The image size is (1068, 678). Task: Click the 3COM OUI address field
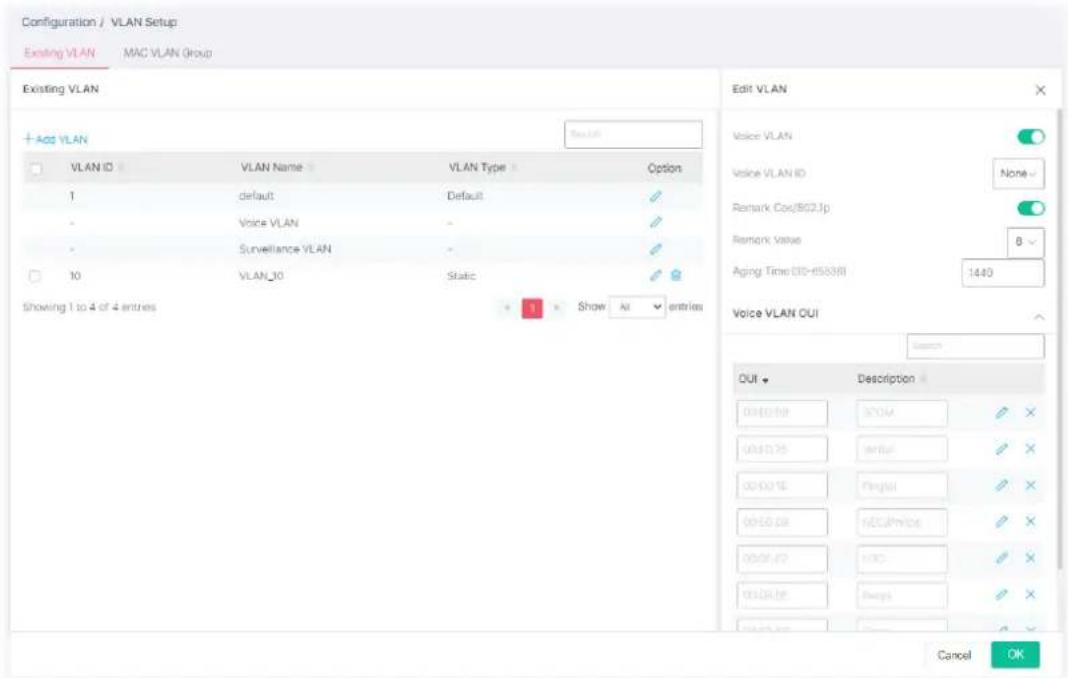[x=782, y=413]
